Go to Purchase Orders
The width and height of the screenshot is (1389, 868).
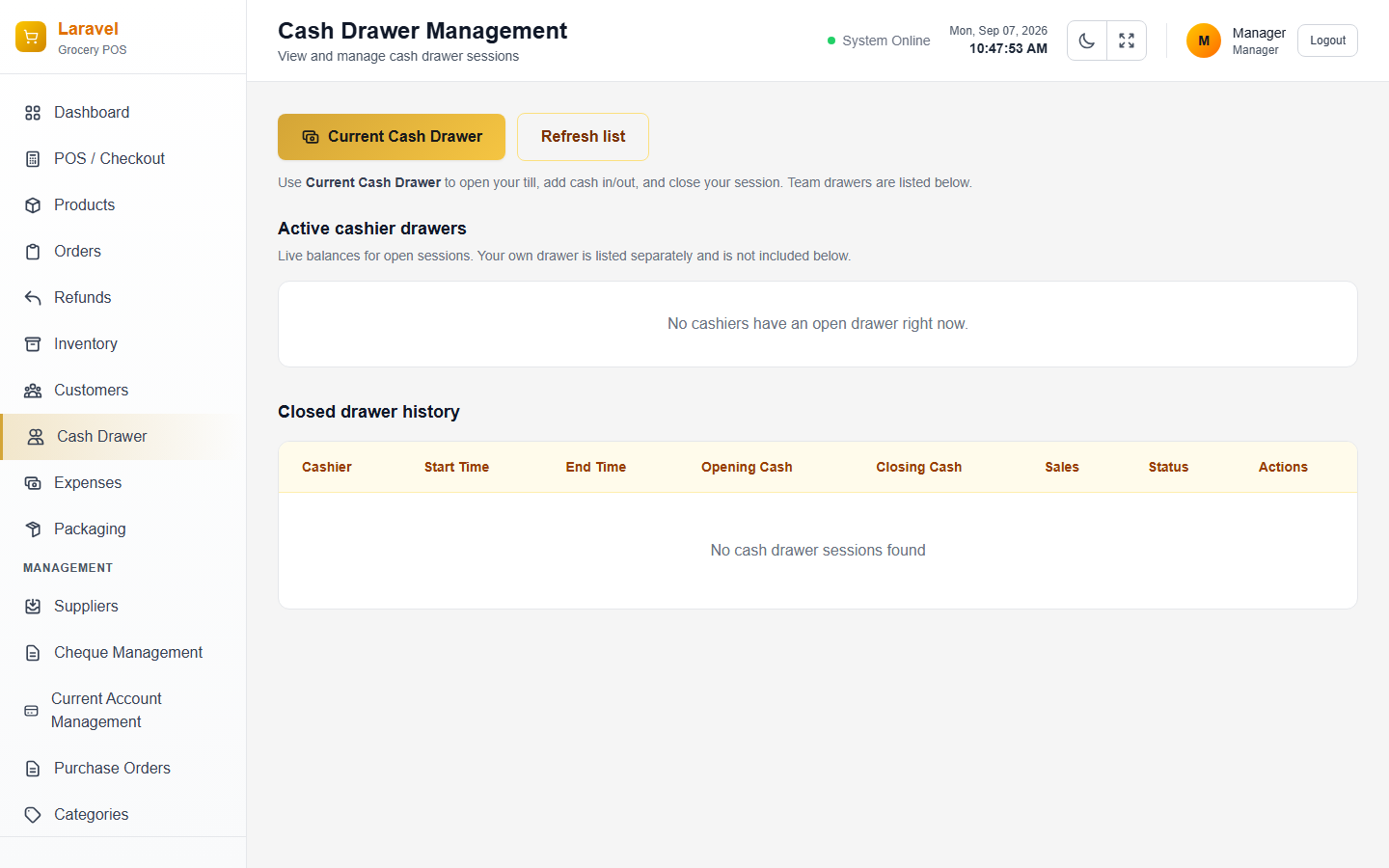[123, 769]
